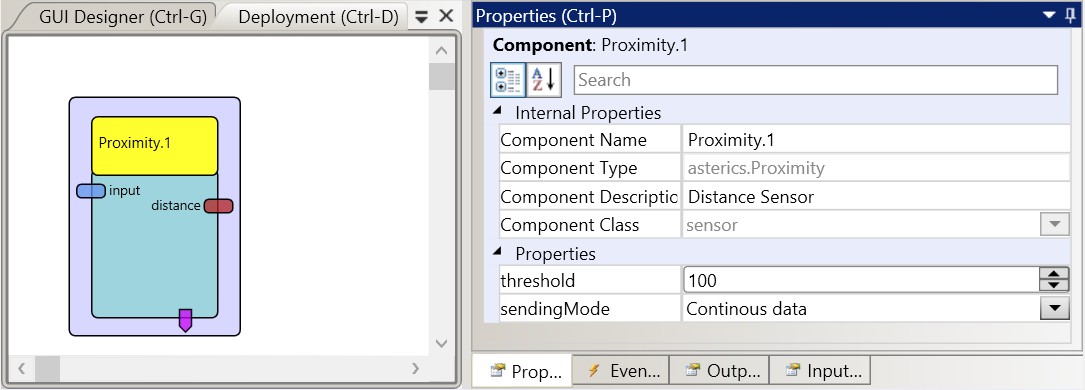Select the Proximity.1 yellow component header
The image size is (1085, 390).
pyautogui.click(x=155, y=145)
